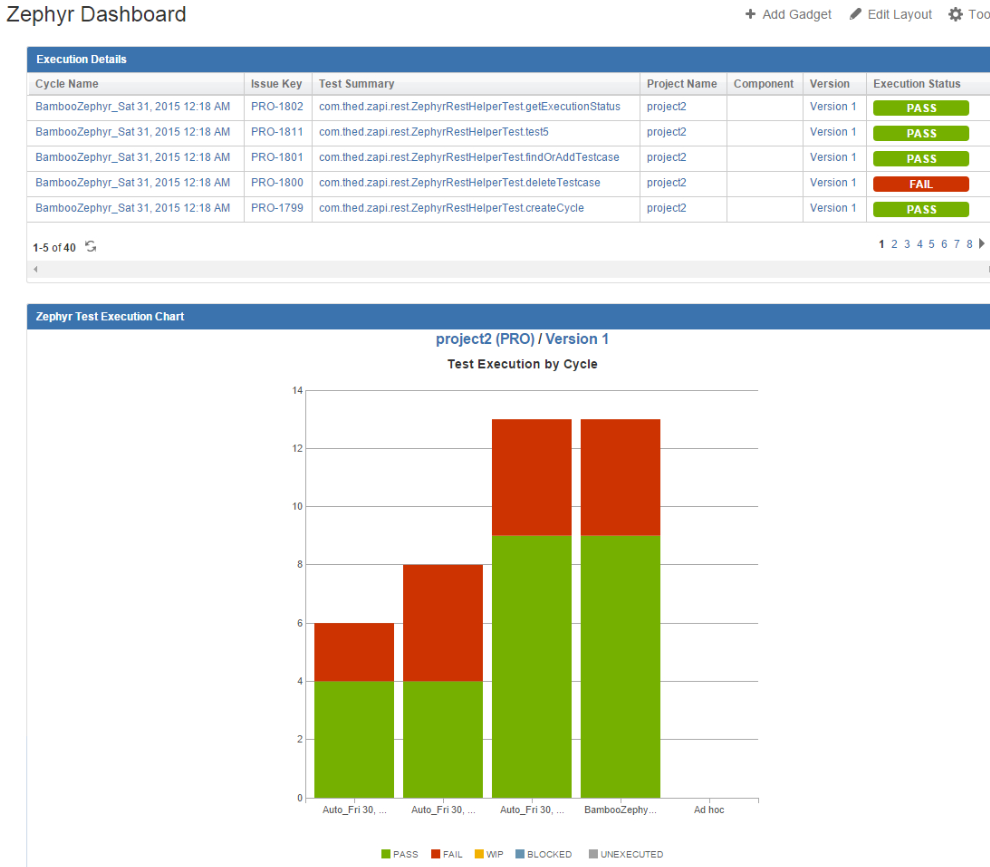Open the Tools gear icon
This screenshot has height=867, width=990.
tap(955, 15)
